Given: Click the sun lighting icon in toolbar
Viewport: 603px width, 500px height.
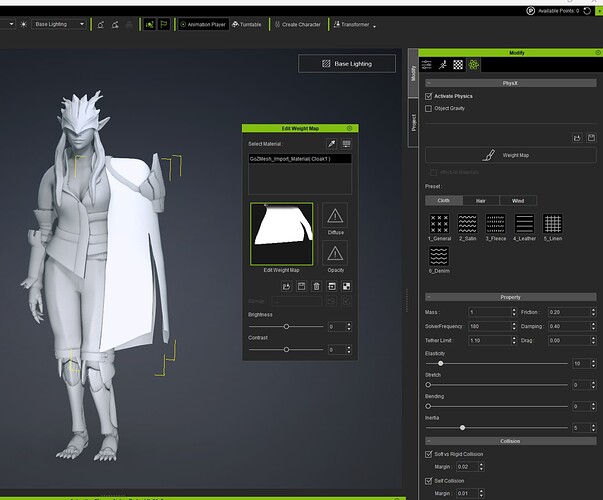Looking at the screenshot, I should [23, 24].
